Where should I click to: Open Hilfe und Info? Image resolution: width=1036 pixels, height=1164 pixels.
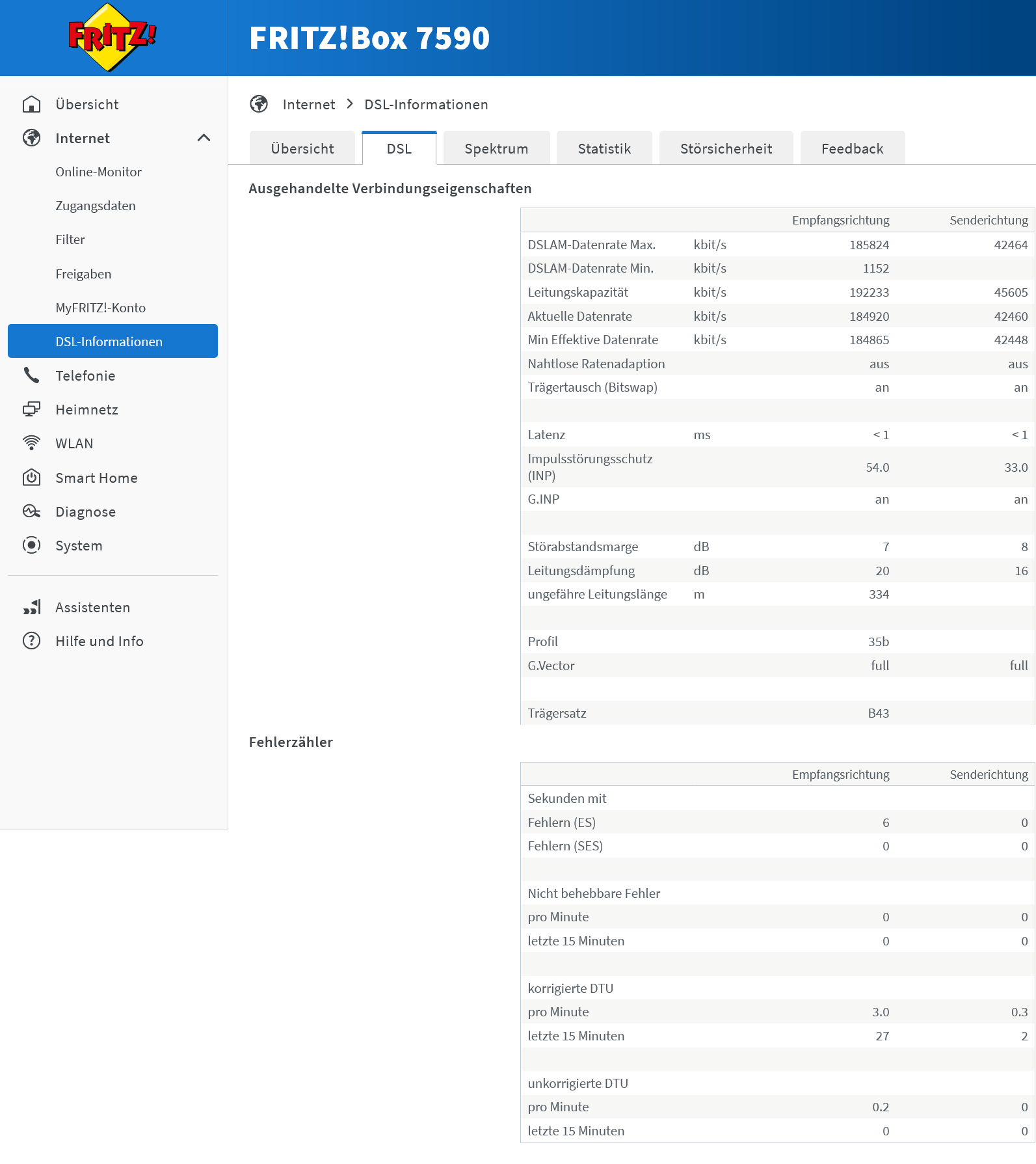[99, 641]
